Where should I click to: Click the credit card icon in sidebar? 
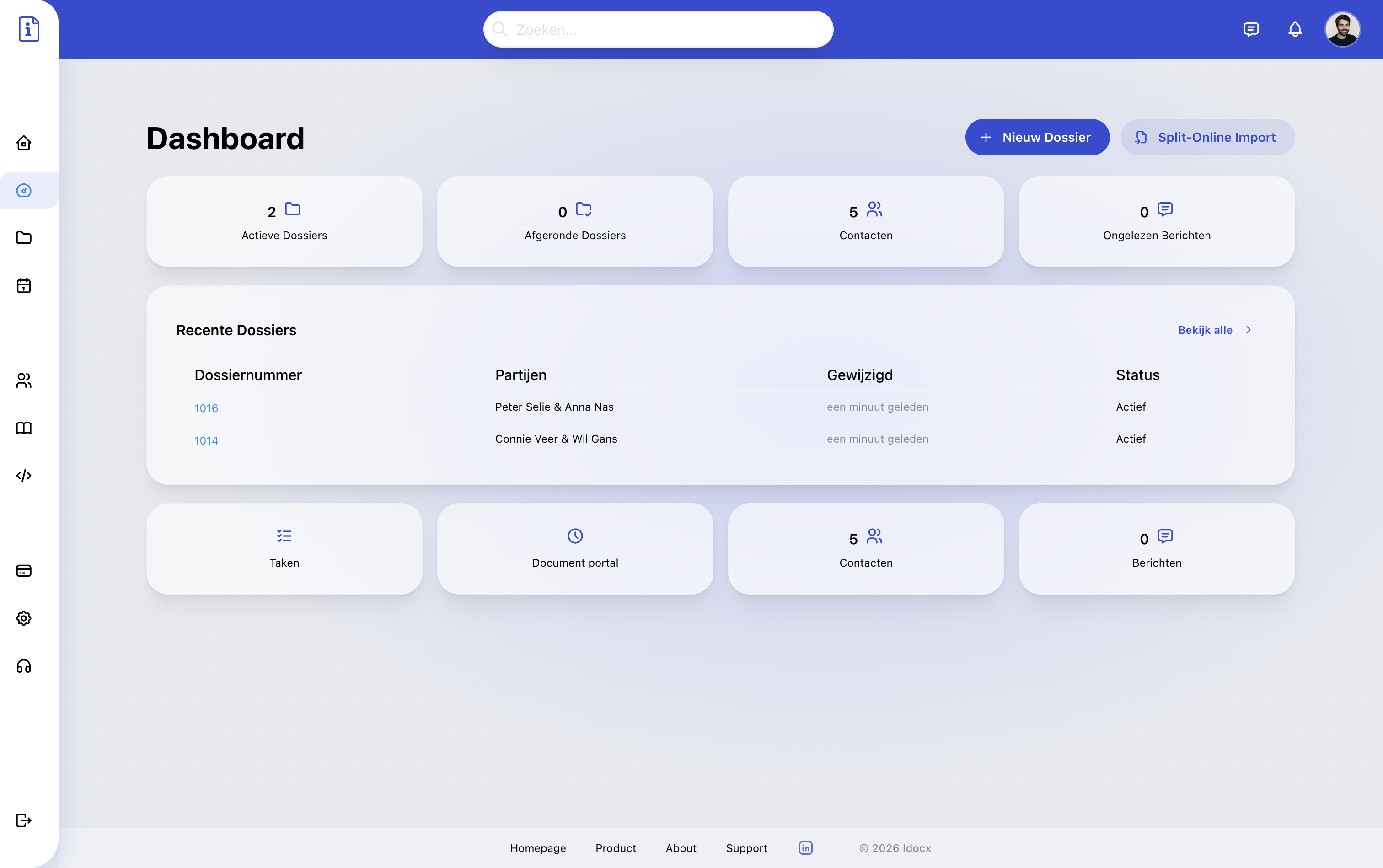coord(23,571)
